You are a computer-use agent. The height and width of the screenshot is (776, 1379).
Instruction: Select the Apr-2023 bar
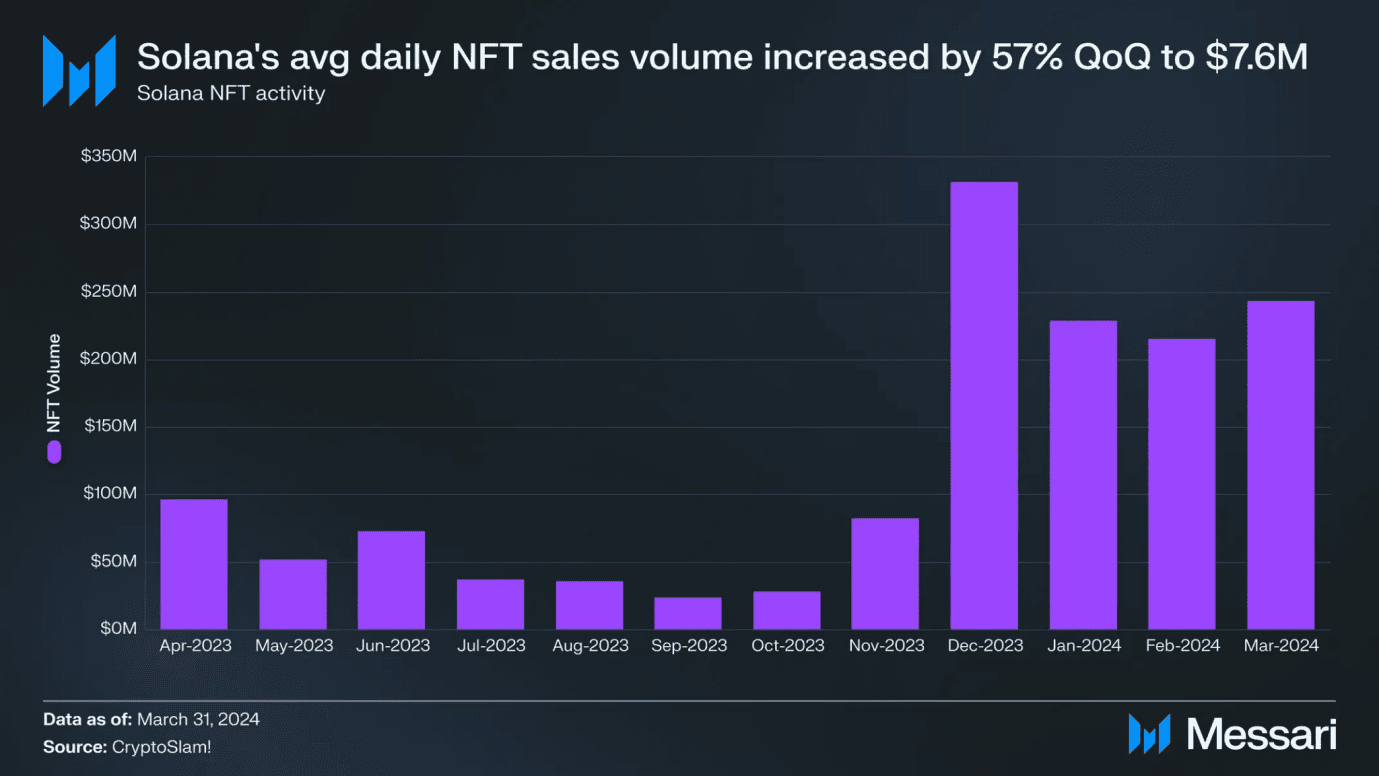pyautogui.click(x=194, y=564)
